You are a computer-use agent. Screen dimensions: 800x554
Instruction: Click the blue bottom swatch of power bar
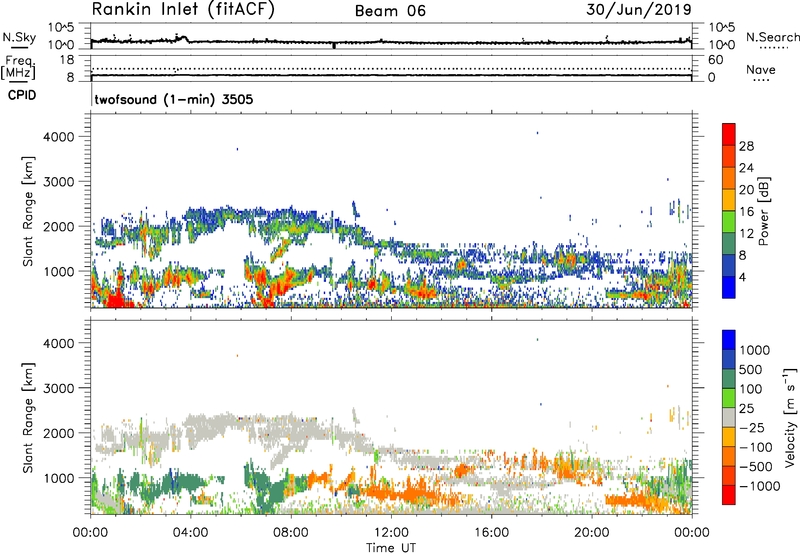pyautogui.click(x=729, y=287)
